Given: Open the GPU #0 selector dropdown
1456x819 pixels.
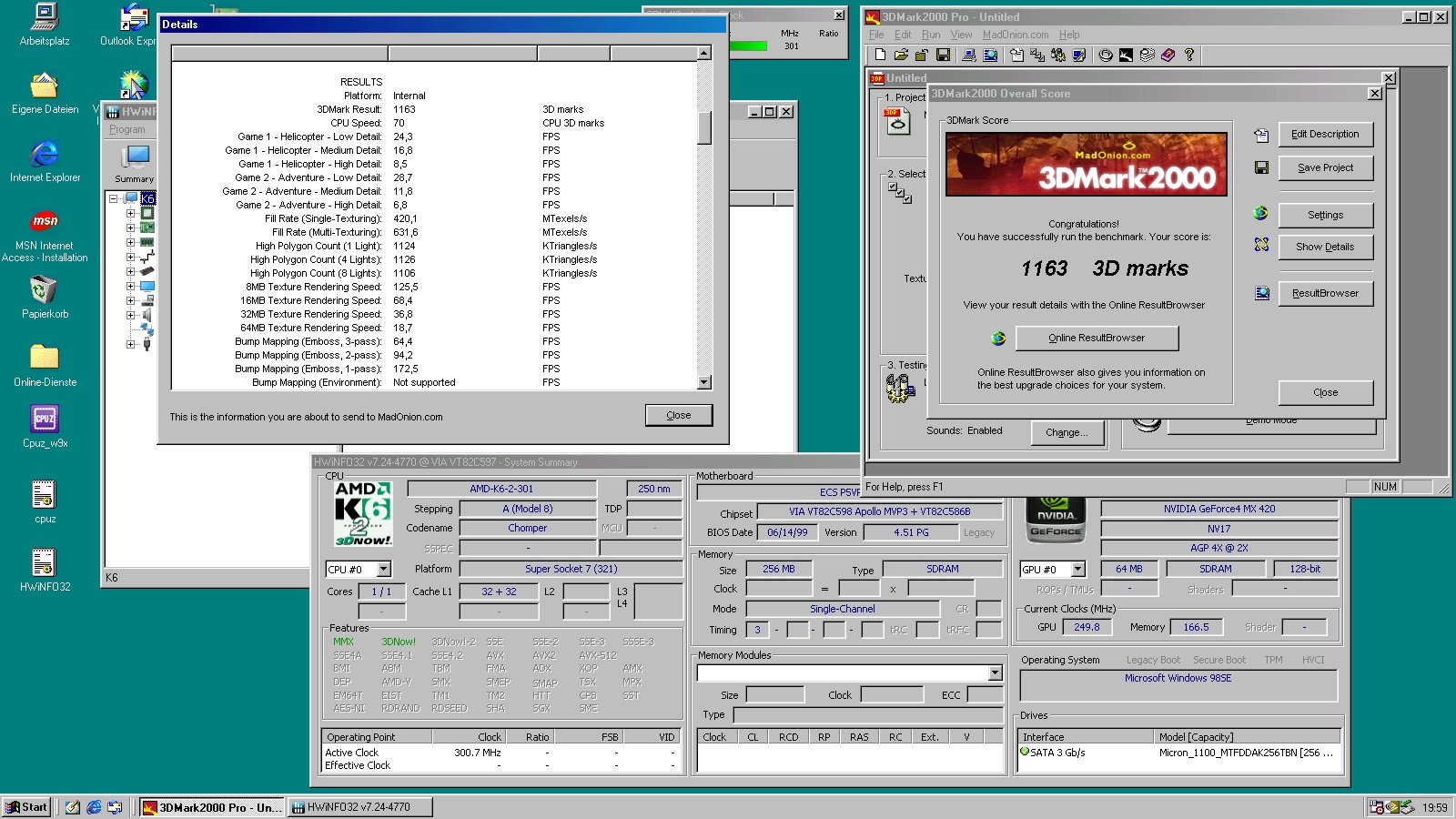Looking at the screenshot, I should (1077, 569).
